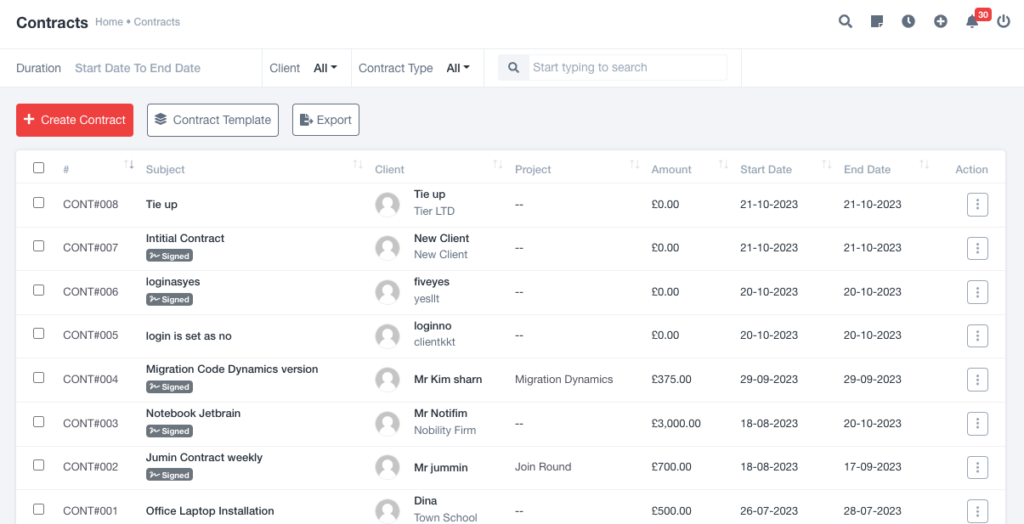Click client name Mr Kim sharn

448,380
